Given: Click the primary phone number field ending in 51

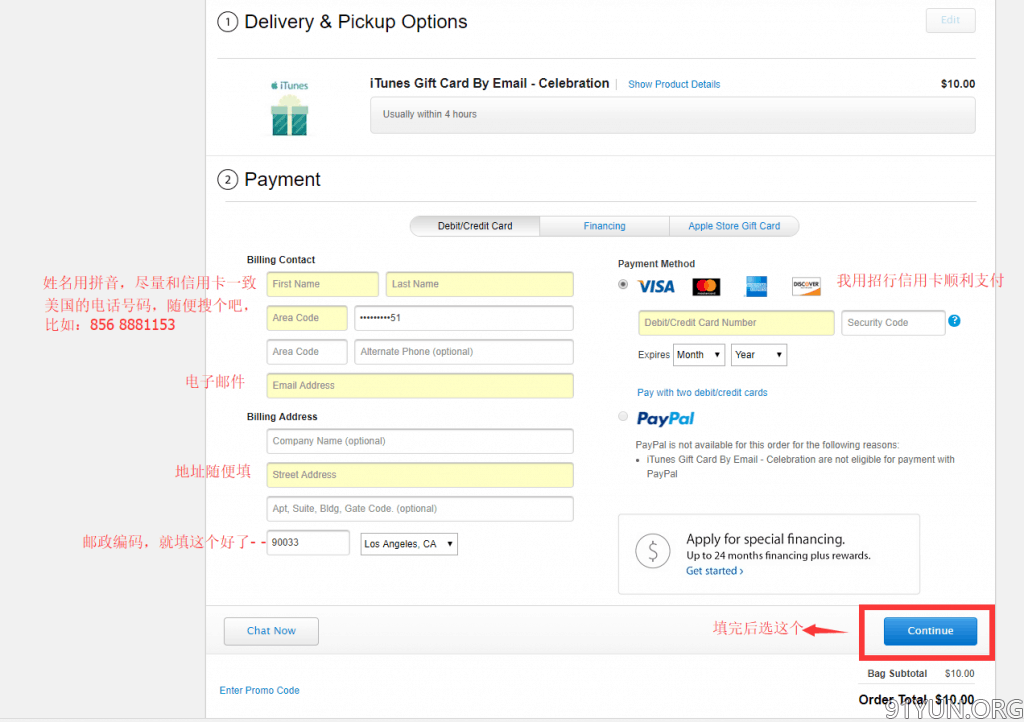Looking at the screenshot, I should 464,318.
